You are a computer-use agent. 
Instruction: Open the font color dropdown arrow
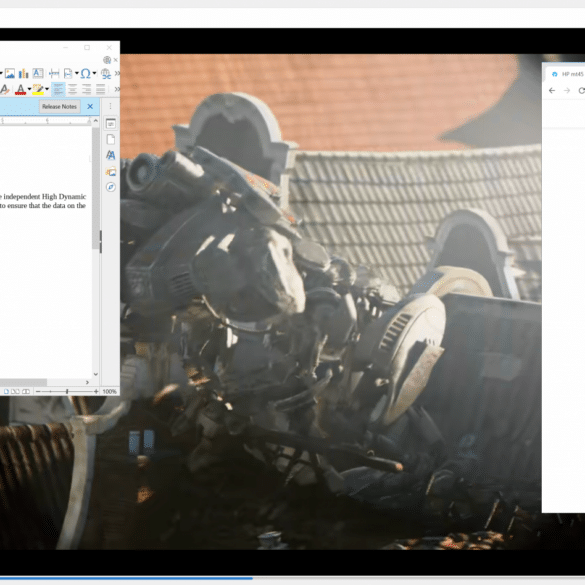[29, 89]
